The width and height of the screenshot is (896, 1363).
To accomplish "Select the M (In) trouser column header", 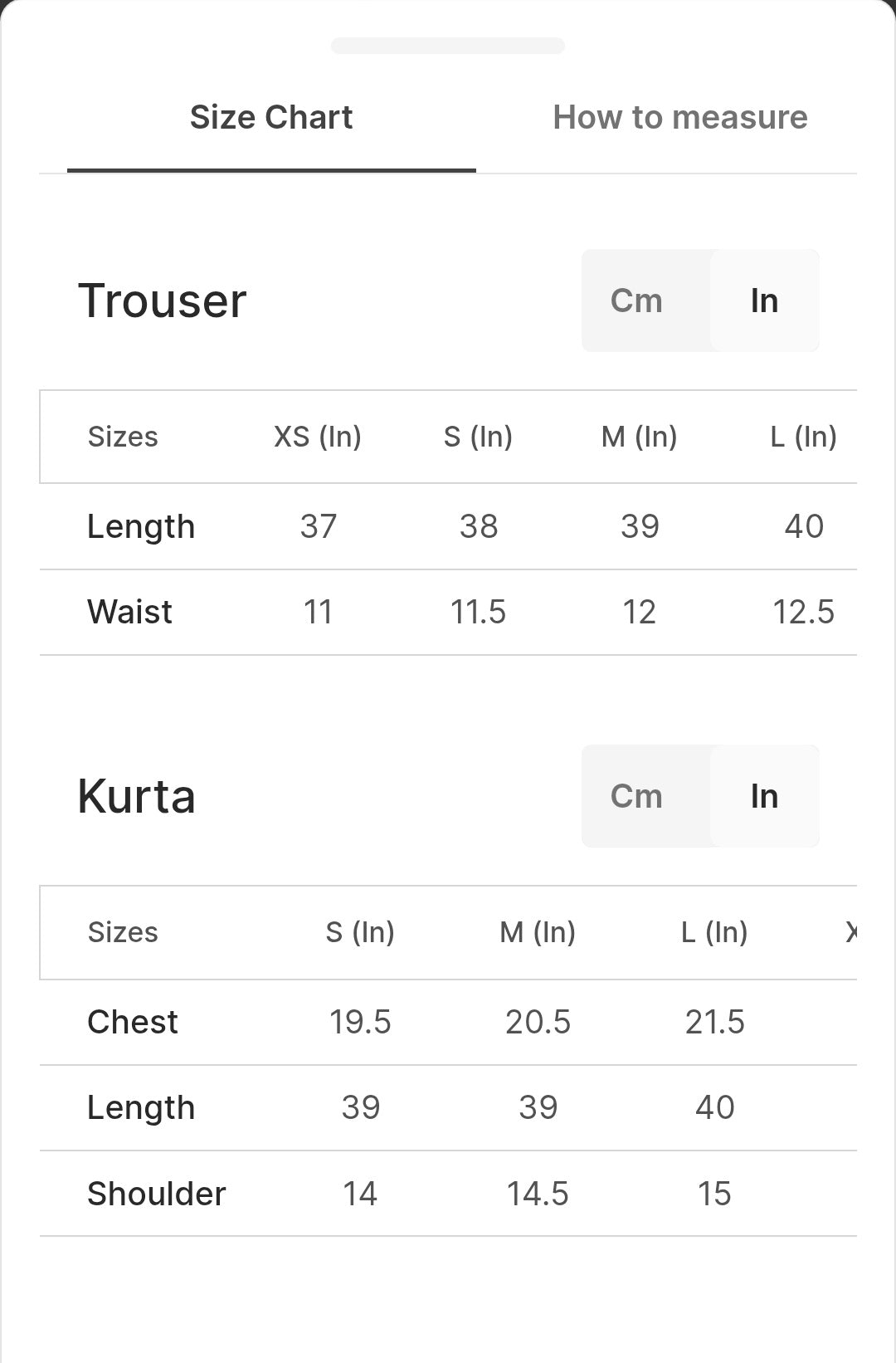I will 639,437.
